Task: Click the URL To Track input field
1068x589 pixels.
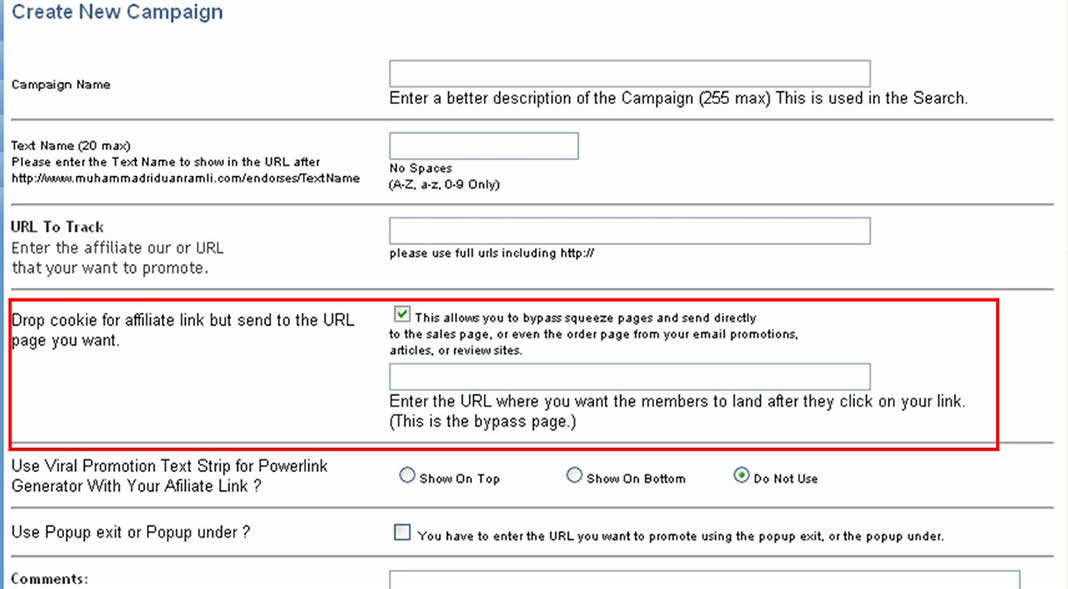Action: pyautogui.click(x=629, y=231)
